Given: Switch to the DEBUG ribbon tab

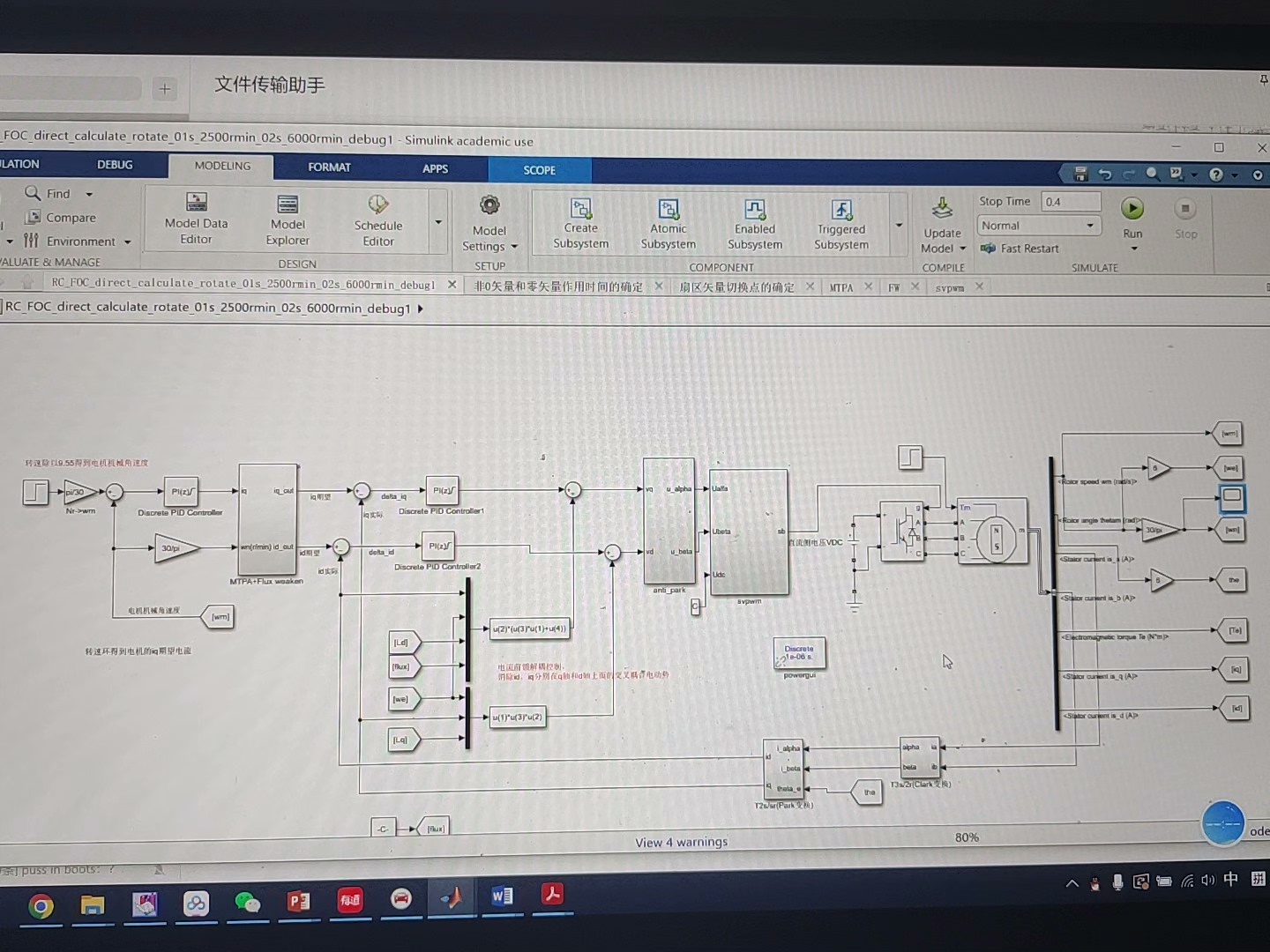Looking at the screenshot, I should [x=115, y=165].
